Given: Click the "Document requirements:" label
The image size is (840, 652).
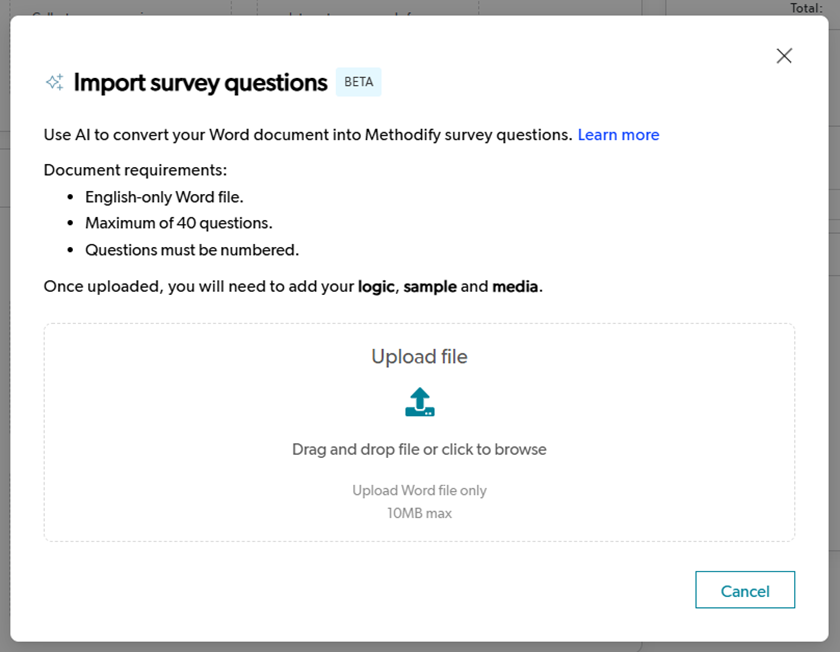Looking at the screenshot, I should point(135,170).
